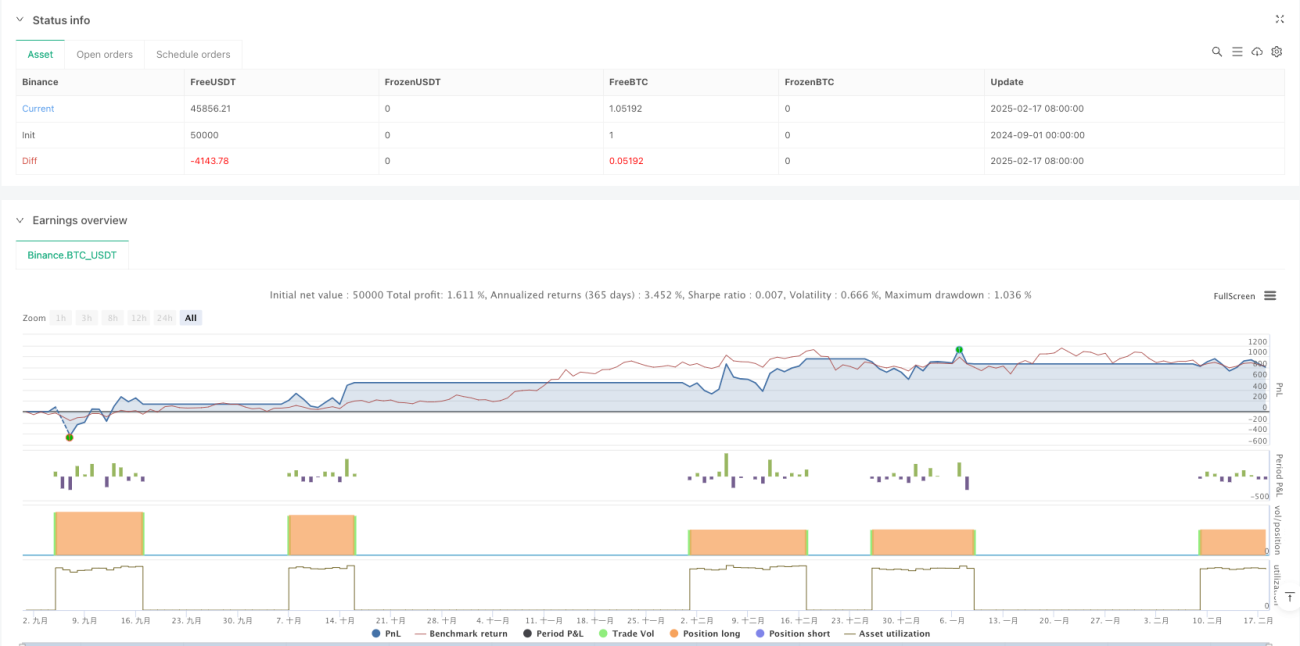The height and width of the screenshot is (646, 1300).
Task: Toggle the PnL series in the legend
Action: pyautogui.click(x=388, y=633)
